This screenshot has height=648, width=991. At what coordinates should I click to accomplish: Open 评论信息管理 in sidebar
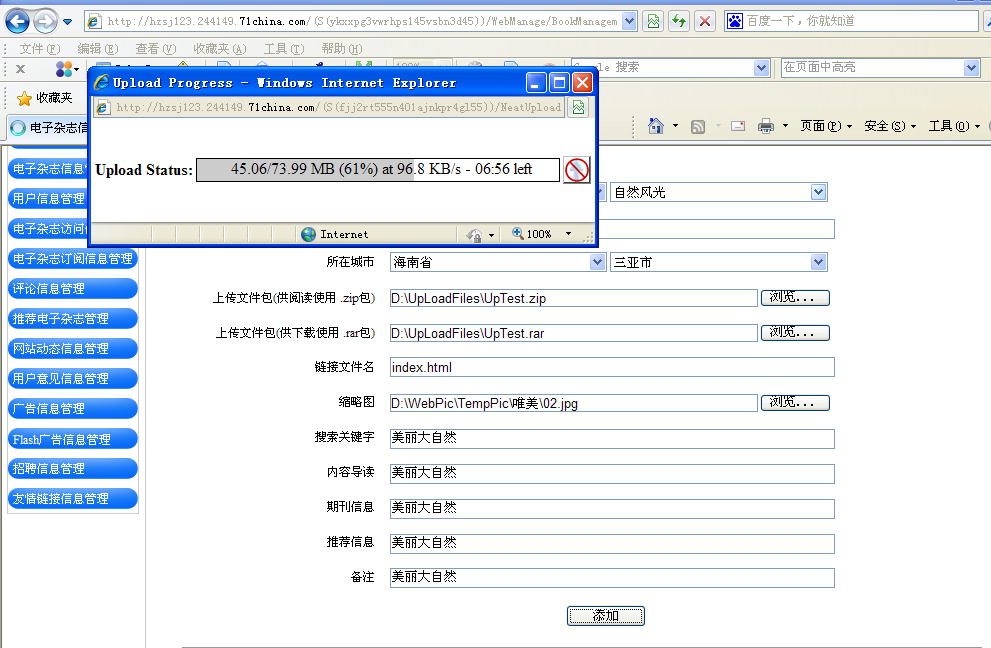(73, 288)
